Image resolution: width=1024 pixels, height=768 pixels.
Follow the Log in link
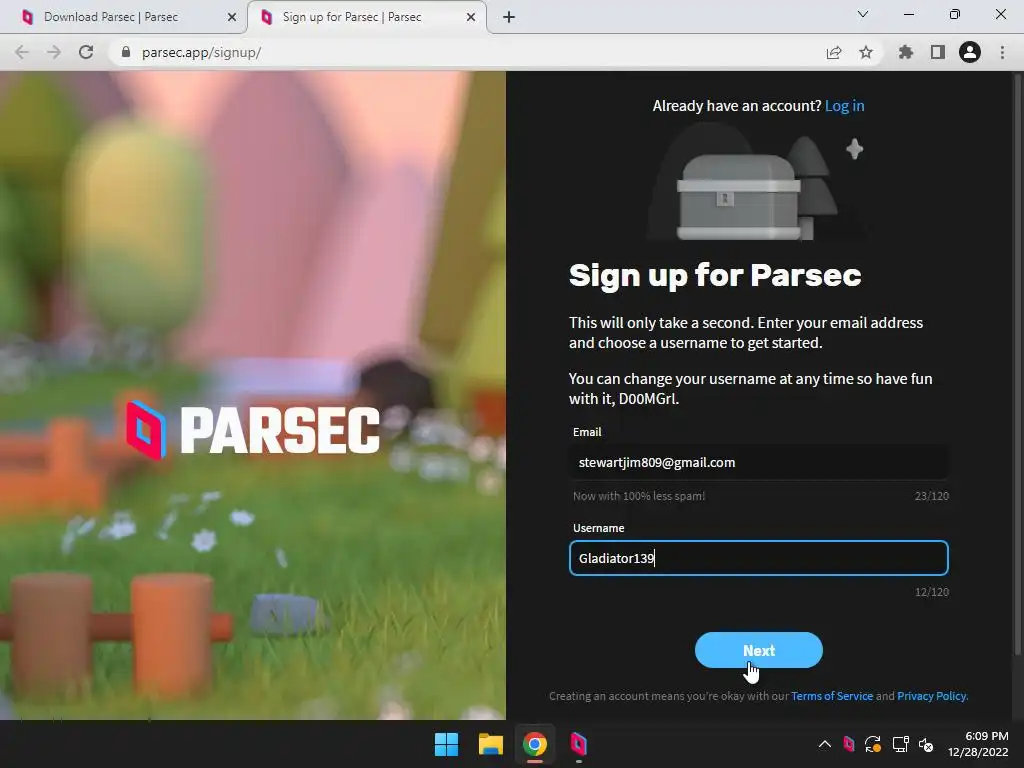844,106
